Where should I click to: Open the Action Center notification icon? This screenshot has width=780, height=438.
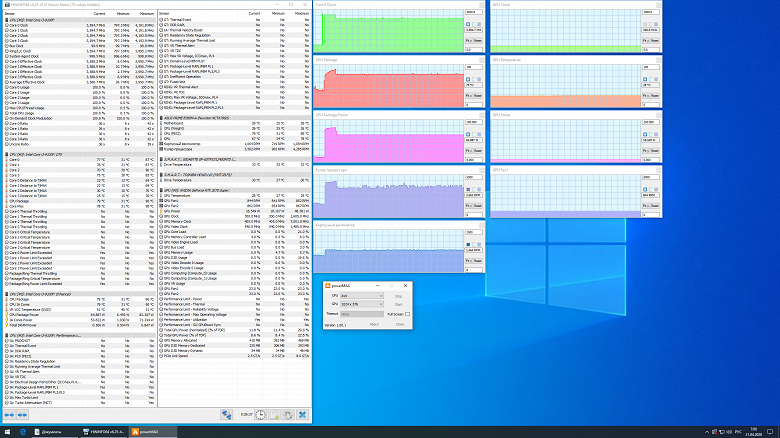(x=770, y=432)
